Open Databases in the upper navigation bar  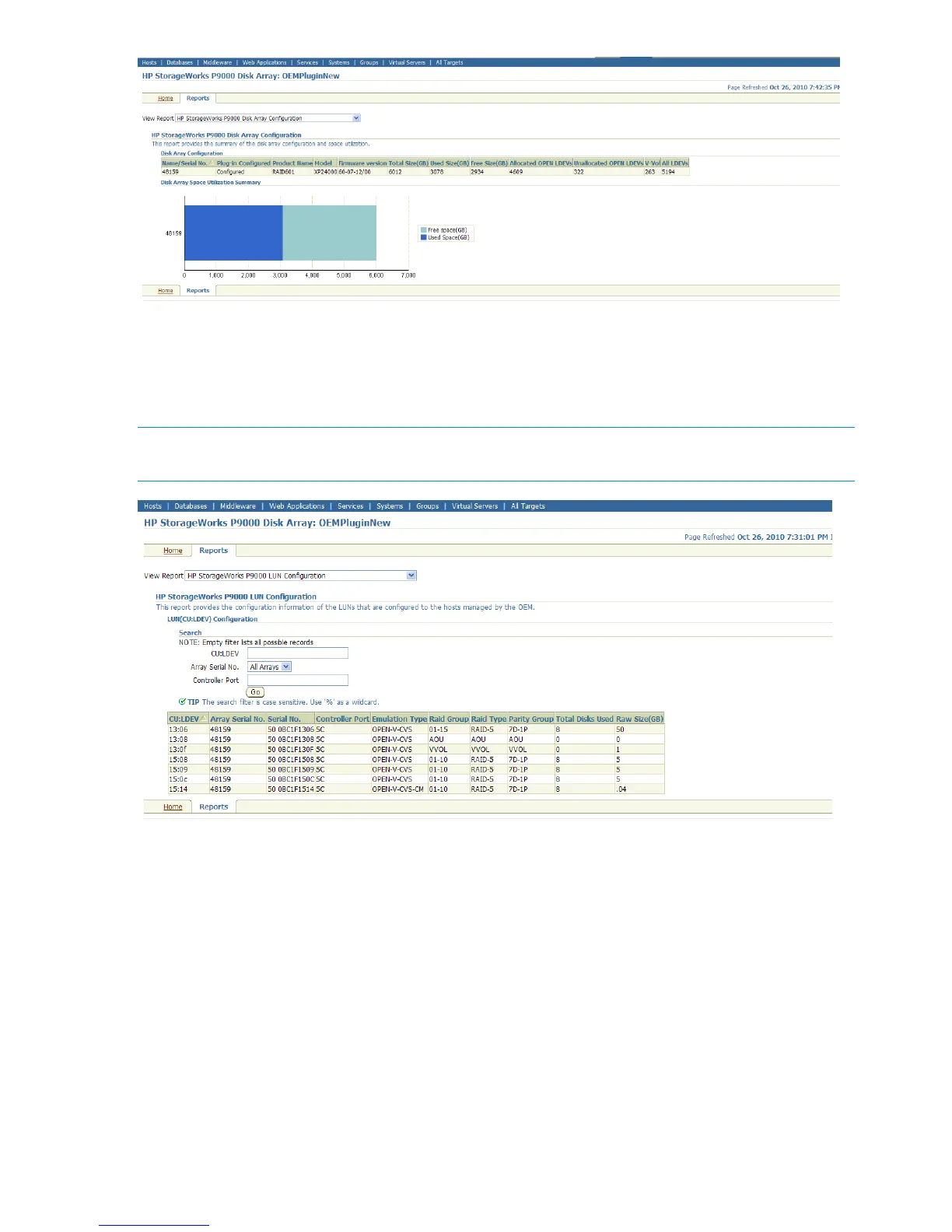point(180,62)
